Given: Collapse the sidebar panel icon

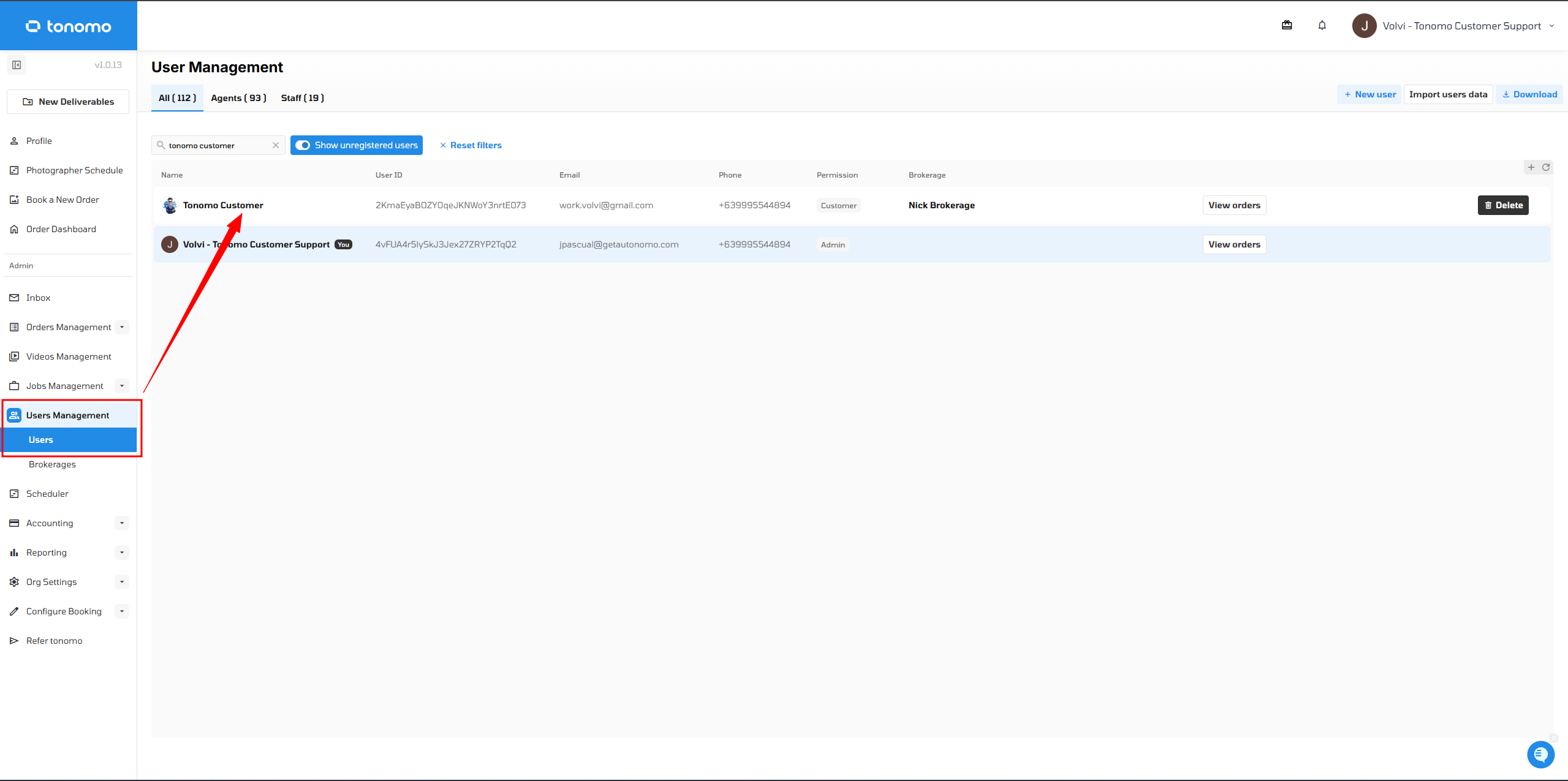Looking at the screenshot, I should pos(17,65).
